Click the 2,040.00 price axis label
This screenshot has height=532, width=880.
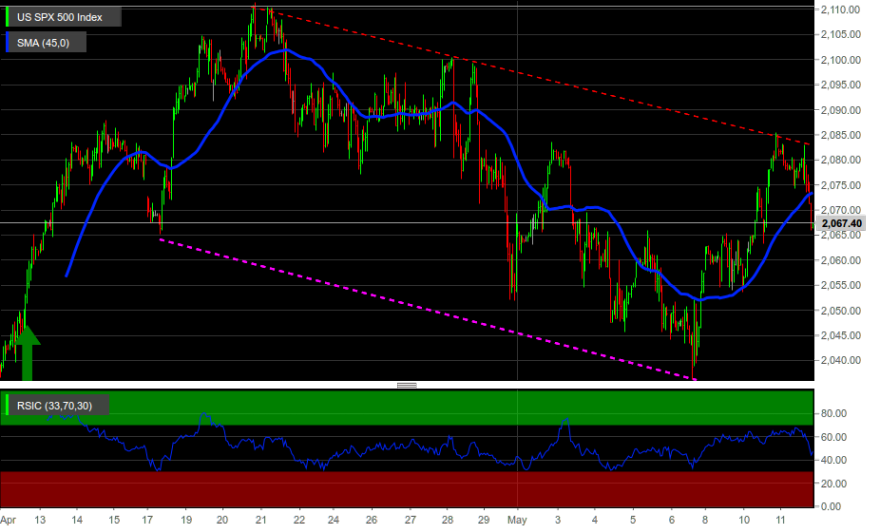point(840,360)
